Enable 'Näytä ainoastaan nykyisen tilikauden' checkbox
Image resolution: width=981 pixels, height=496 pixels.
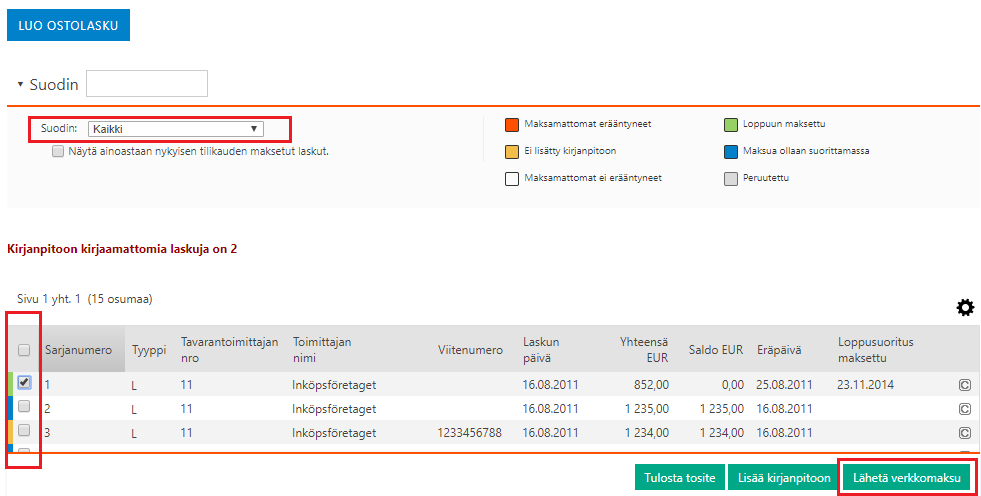[x=58, y=152]
